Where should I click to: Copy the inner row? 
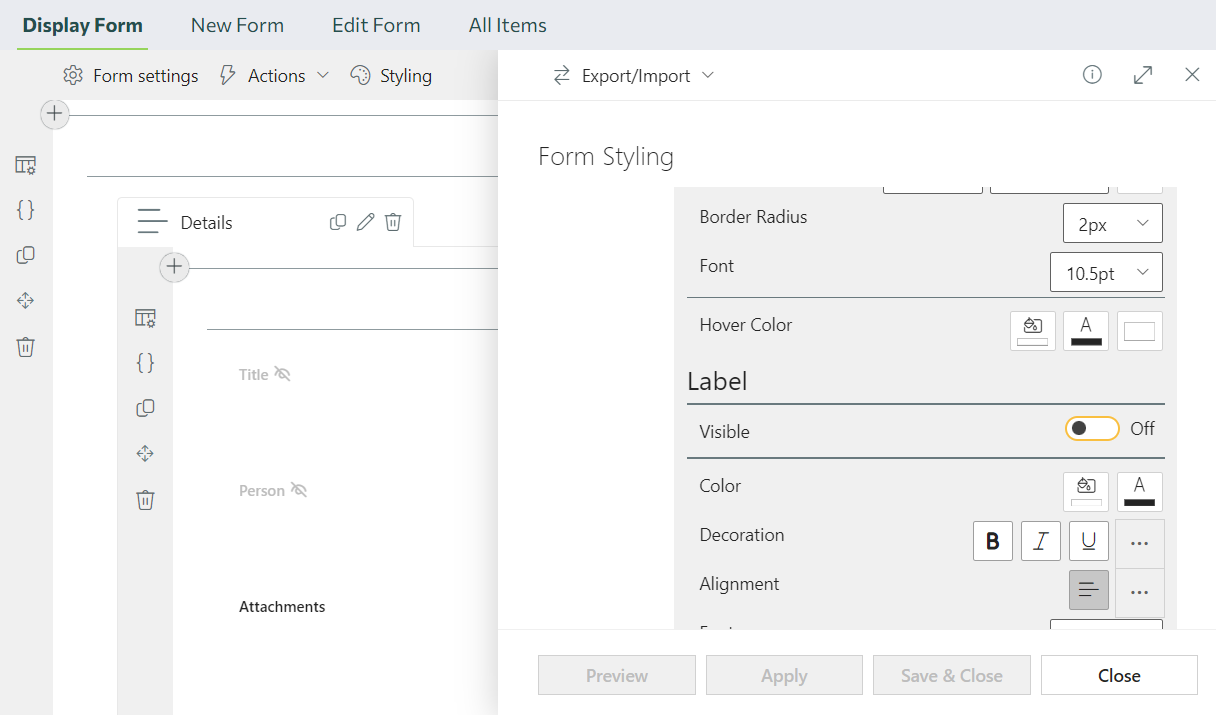coord(146,408)
